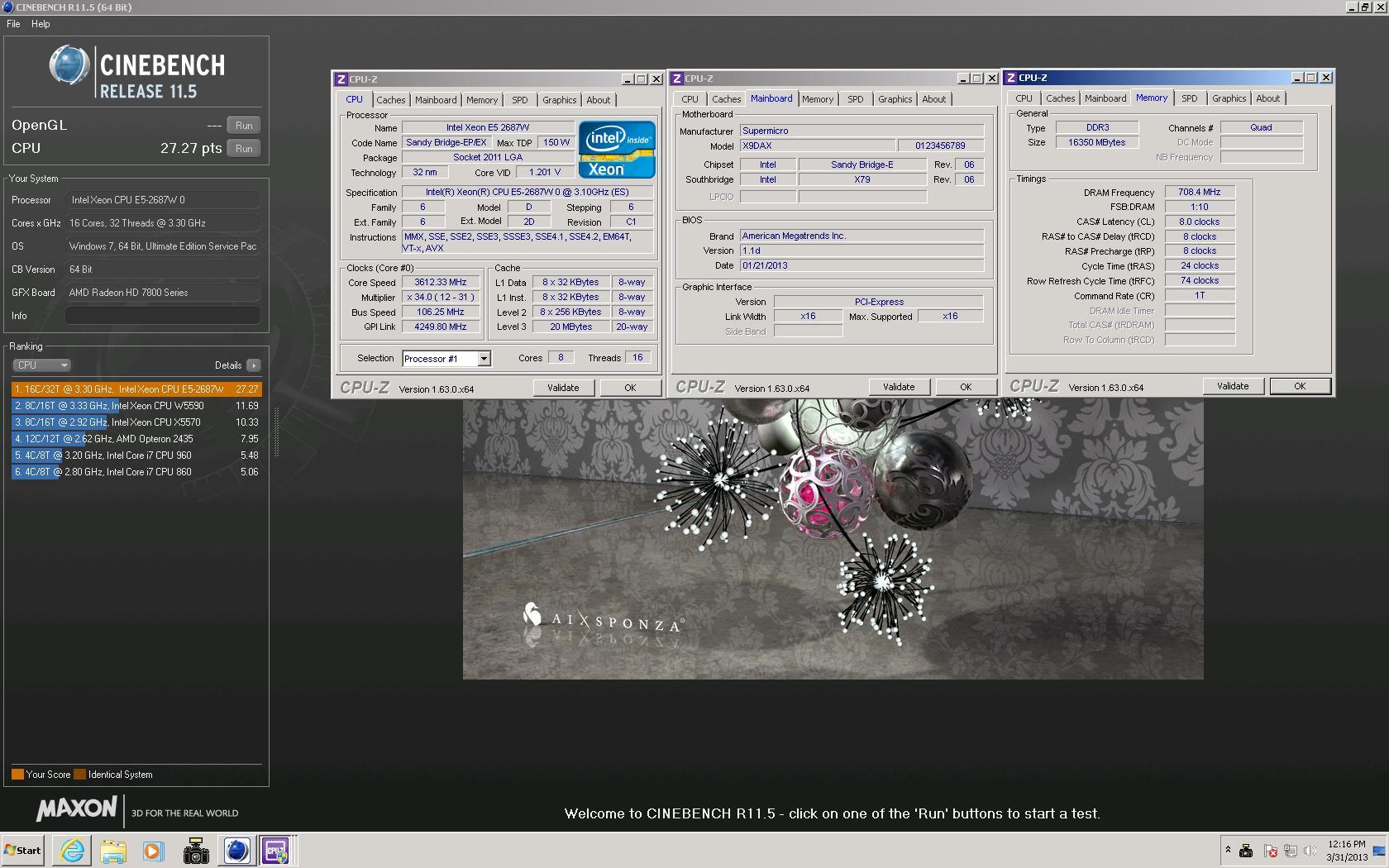This screenshot has width=1389, height=868.
Task: Click OK in the Mainboard CPU-Z window
Action: 966,387
